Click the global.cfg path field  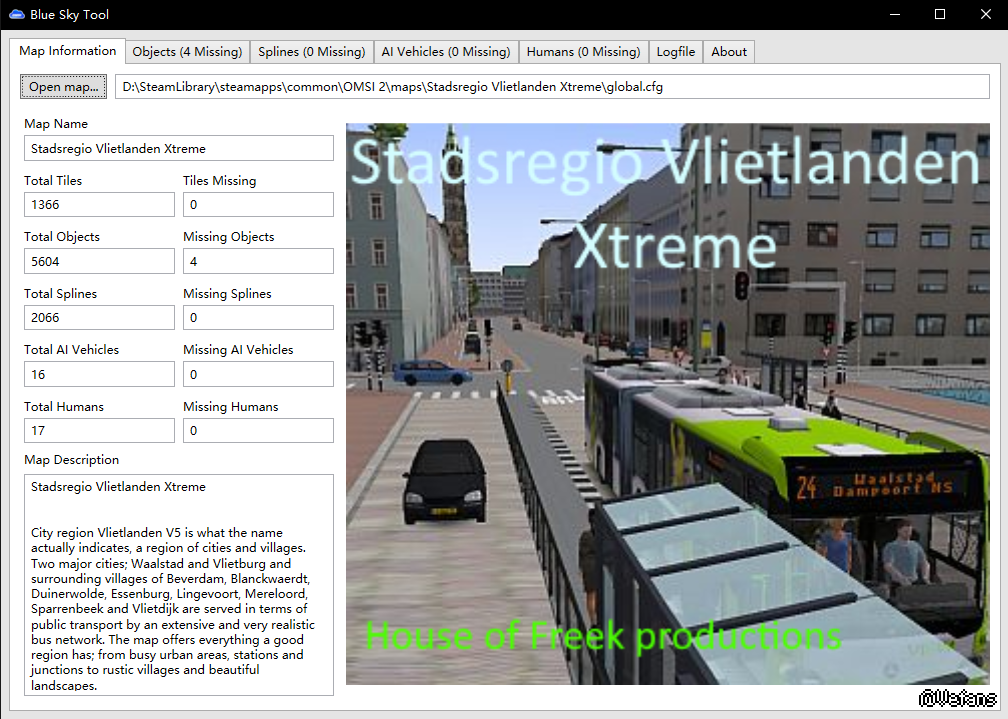tap(552, 87)
